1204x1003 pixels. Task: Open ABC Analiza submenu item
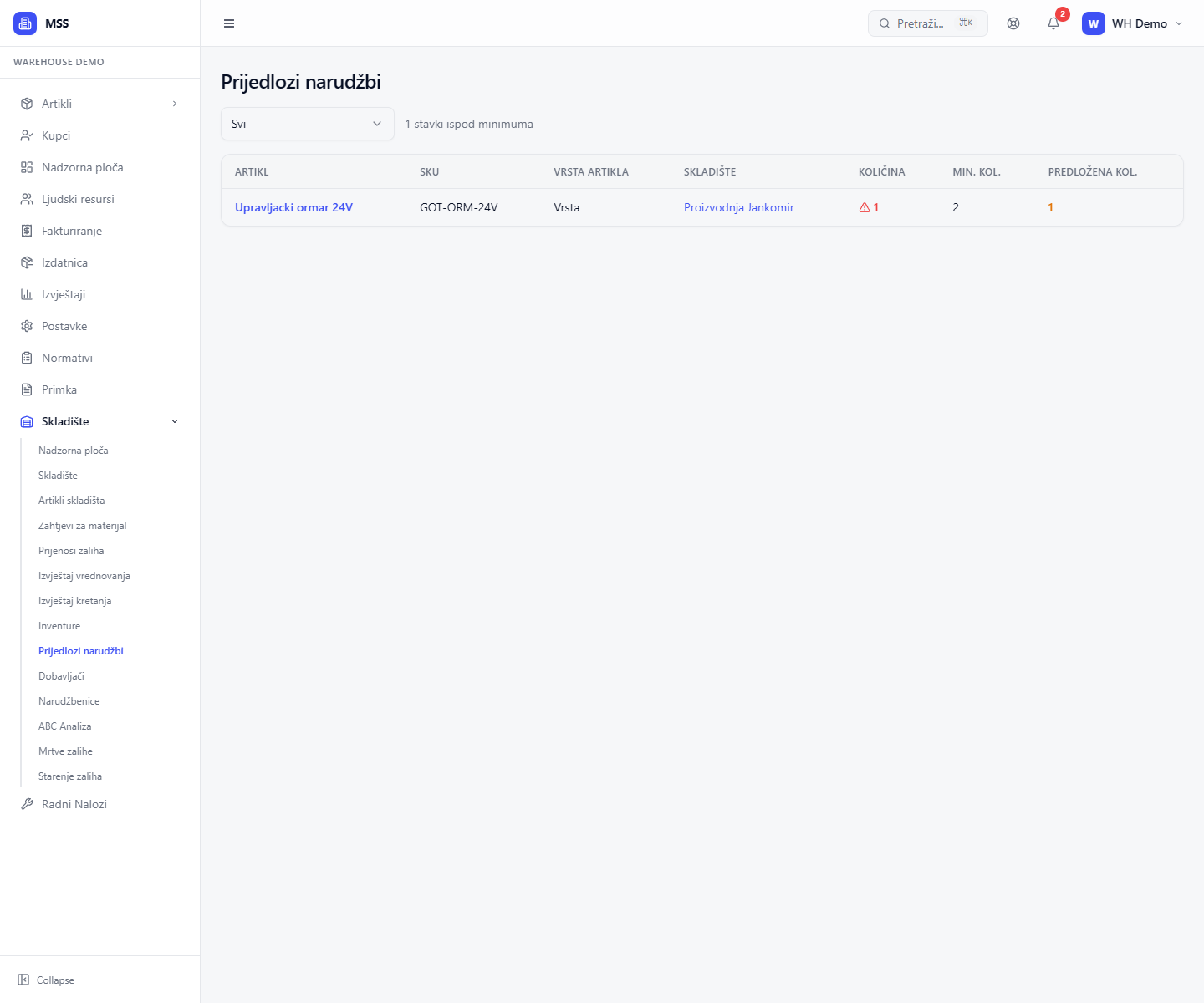coord(64,726)
